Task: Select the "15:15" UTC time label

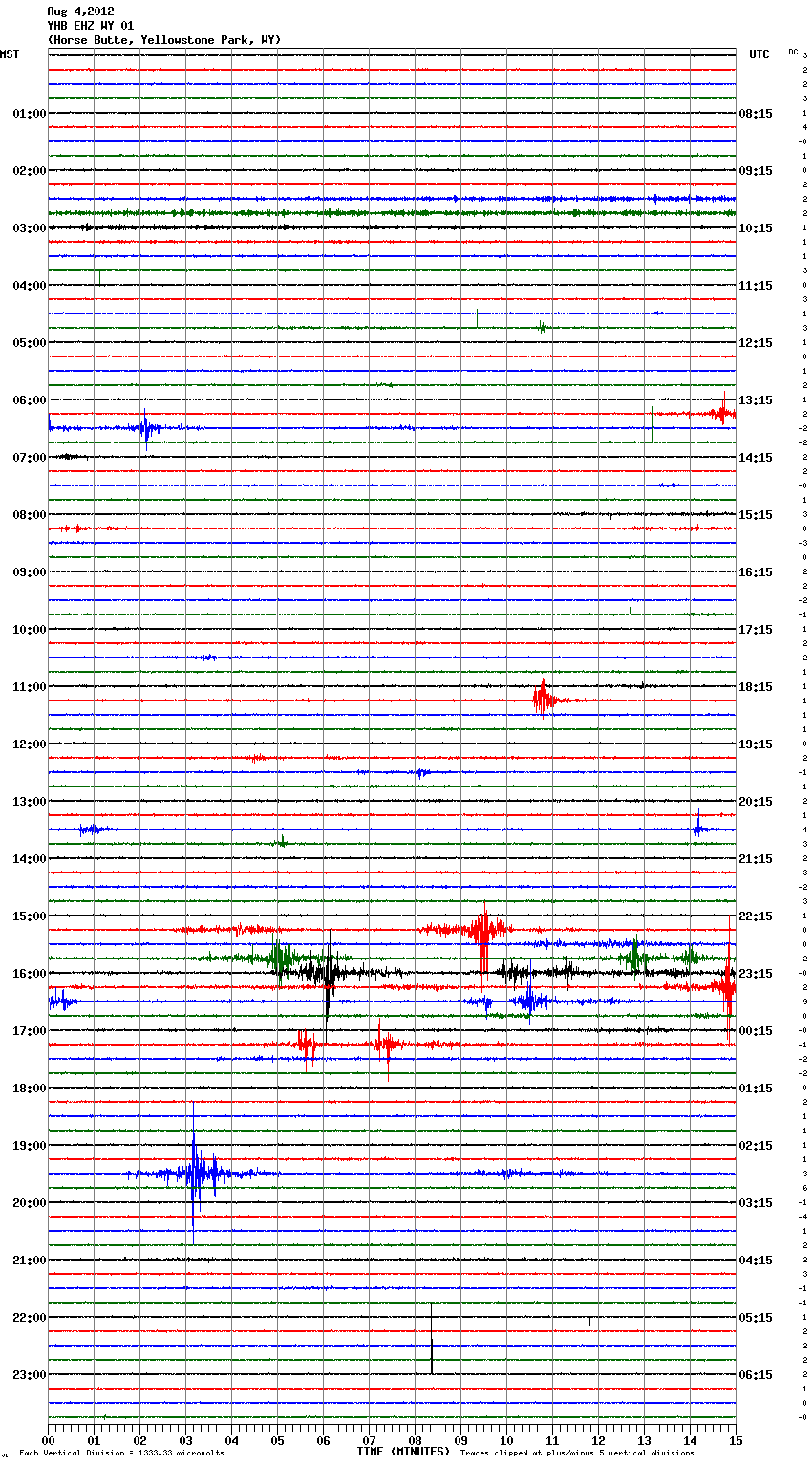Action: click(x=756, y=515)
